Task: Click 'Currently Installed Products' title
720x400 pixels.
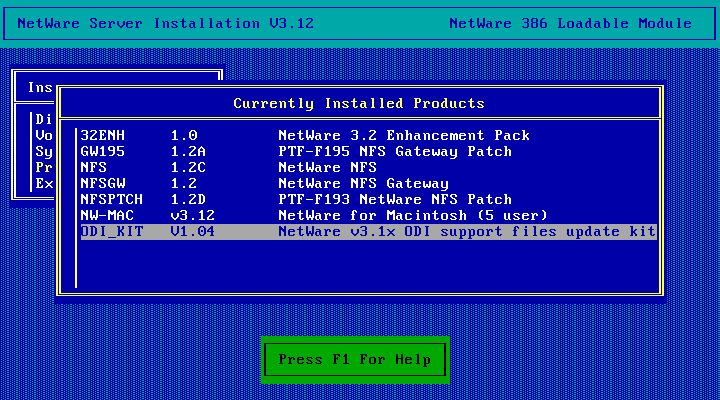Action: pyautogui.click(x=359, y=103)
